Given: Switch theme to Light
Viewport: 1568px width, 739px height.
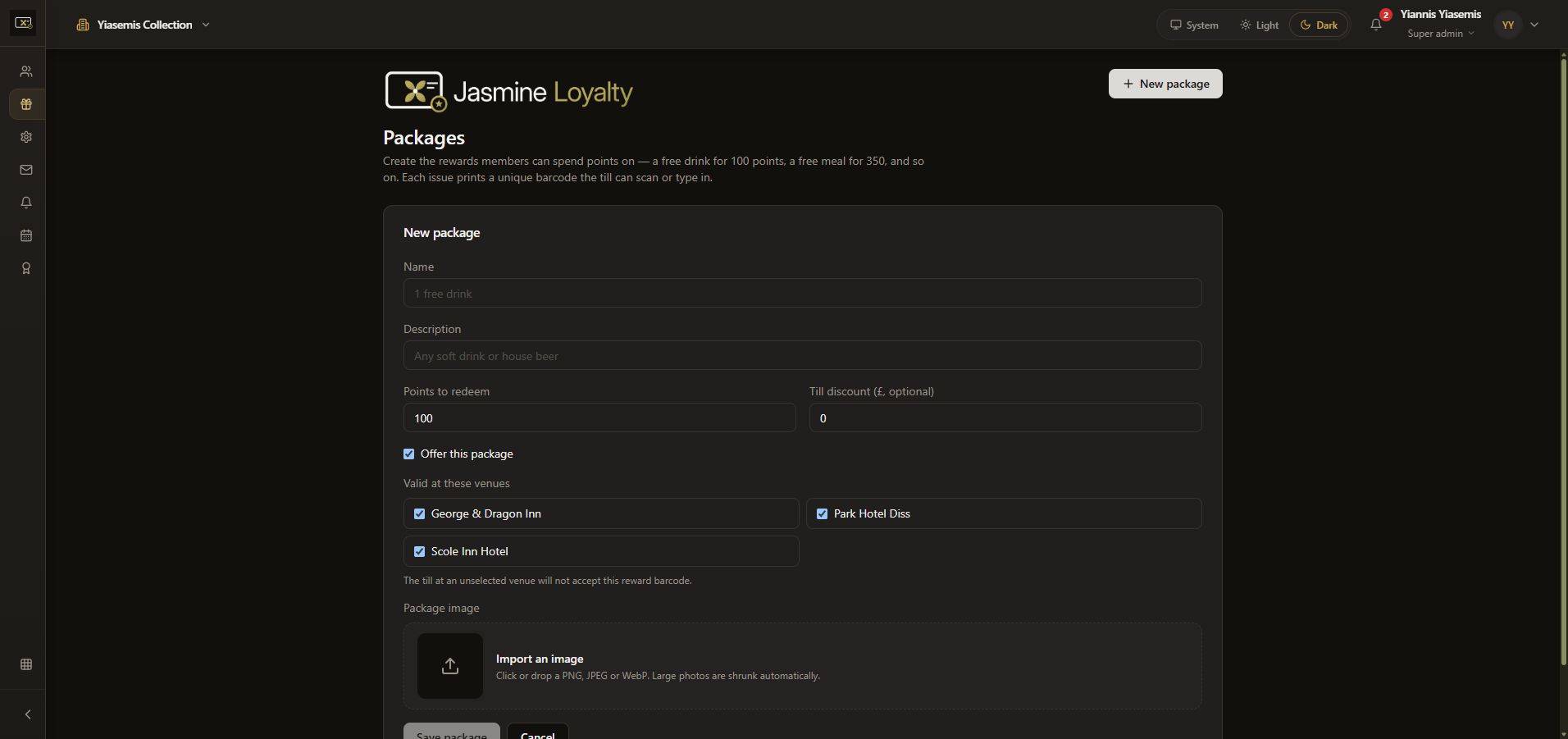Looking at the screenshot, I should [x=1259, y=25].
